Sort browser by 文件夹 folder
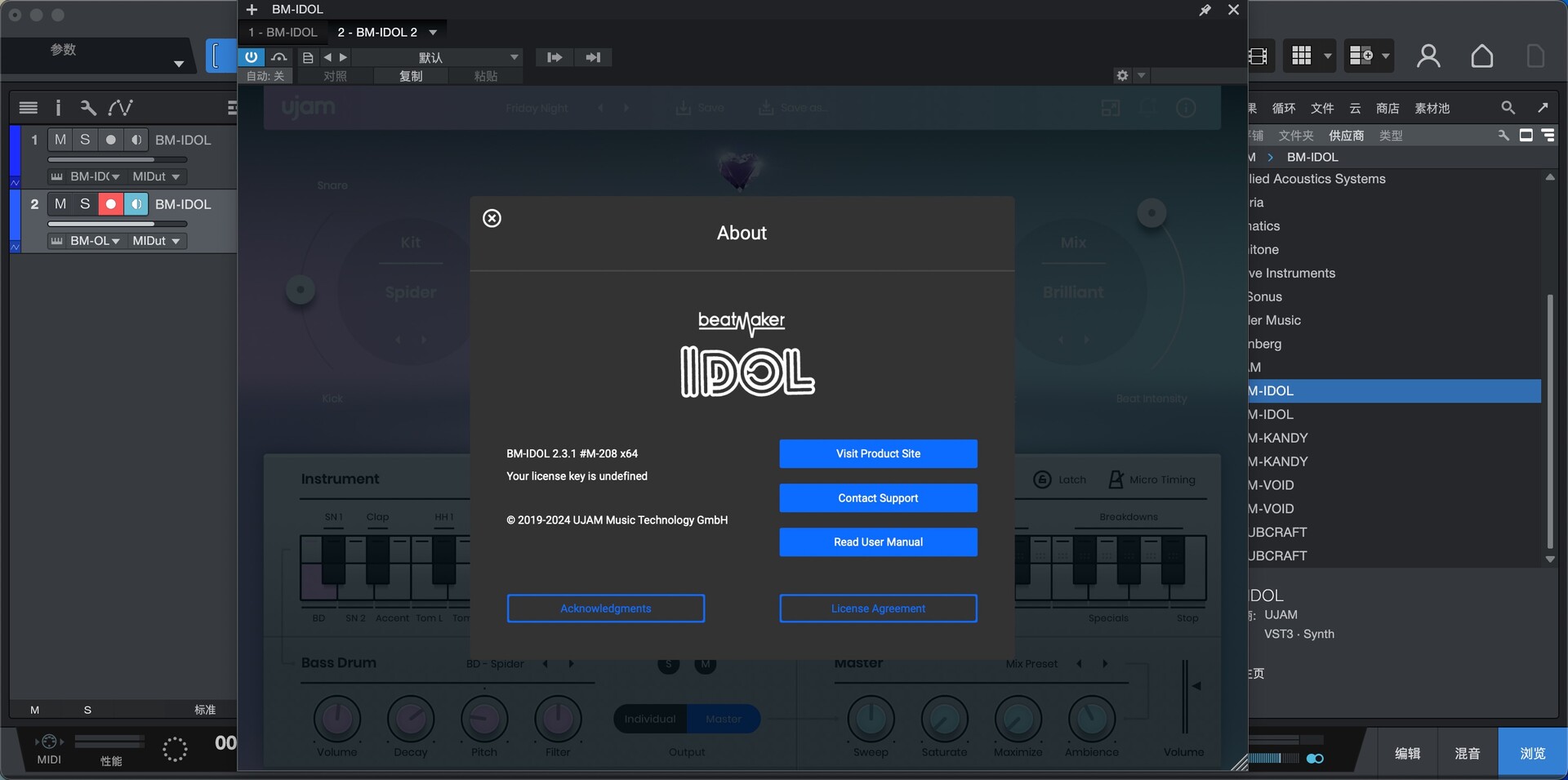This screenshot has width=1568, height=780. point(1296,136)
